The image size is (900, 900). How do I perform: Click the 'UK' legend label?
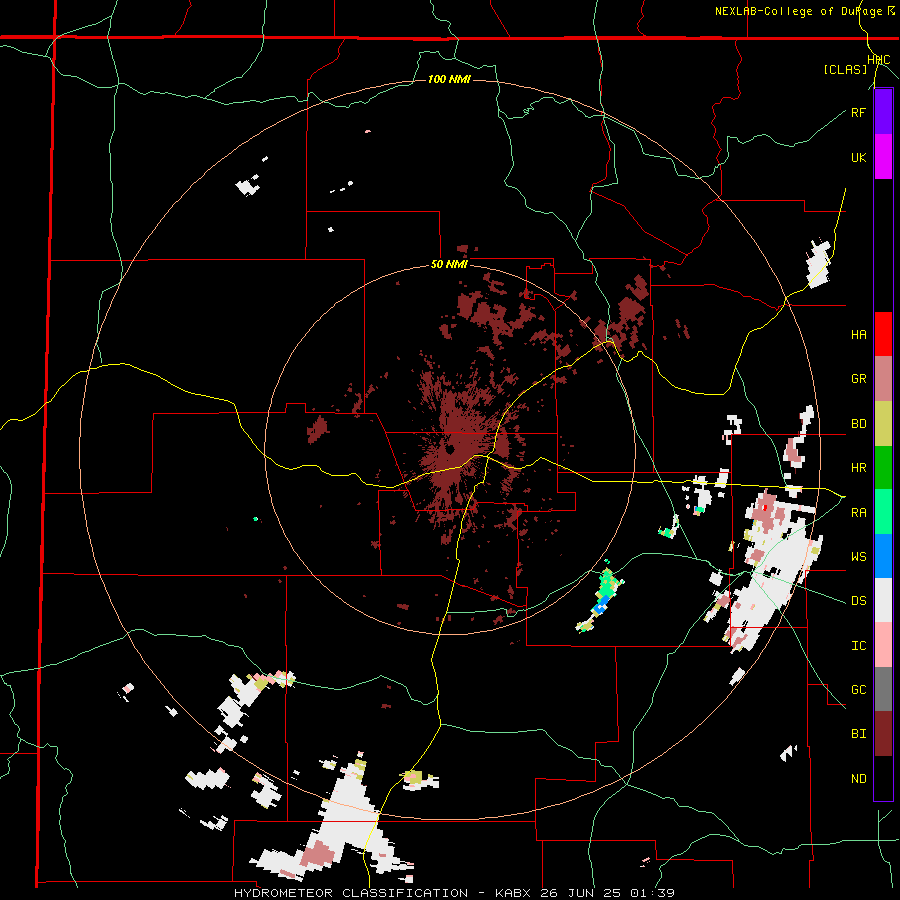(x=858, y=157)
